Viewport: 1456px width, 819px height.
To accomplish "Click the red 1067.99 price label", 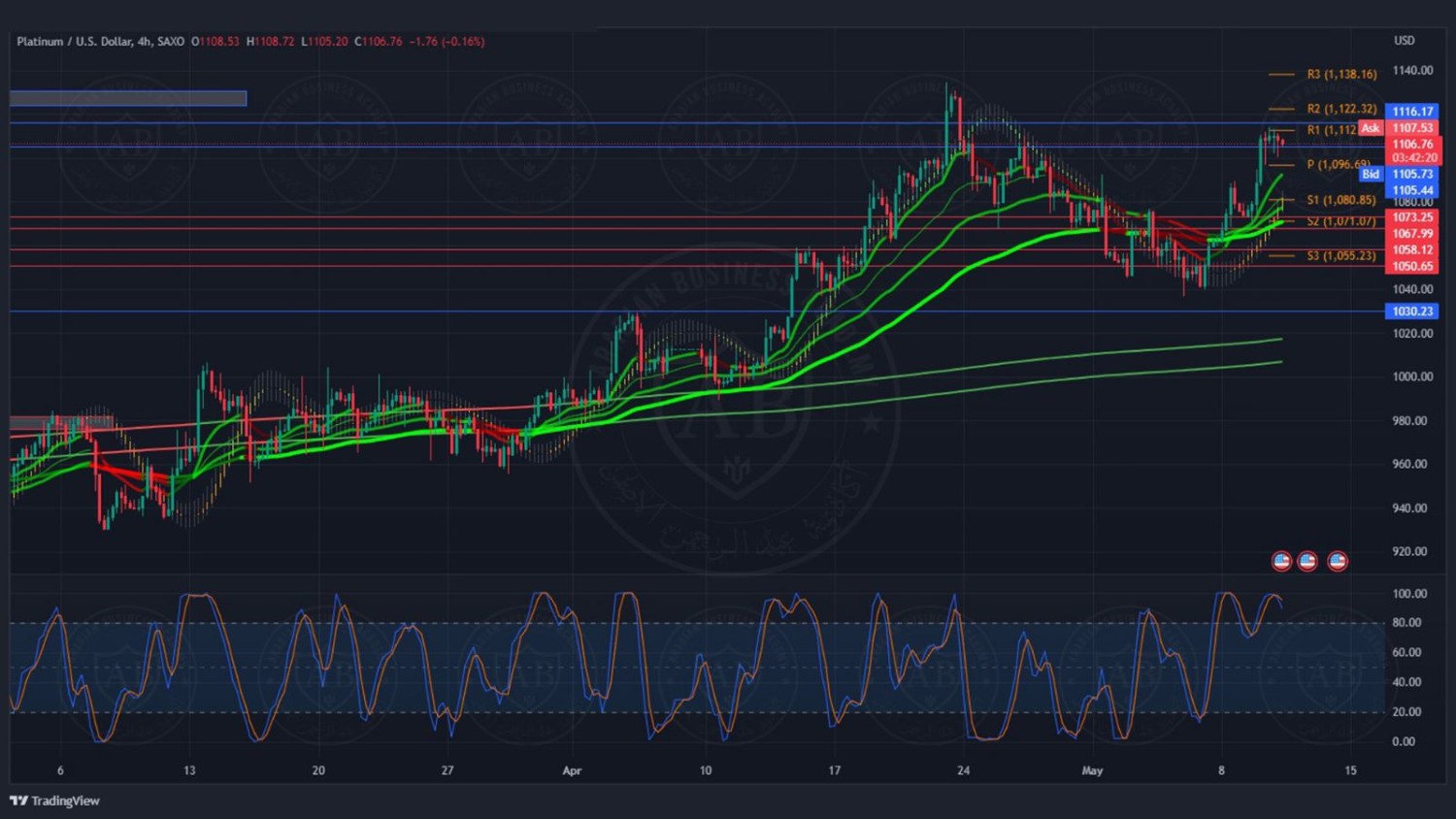I will pos(1412,234).
